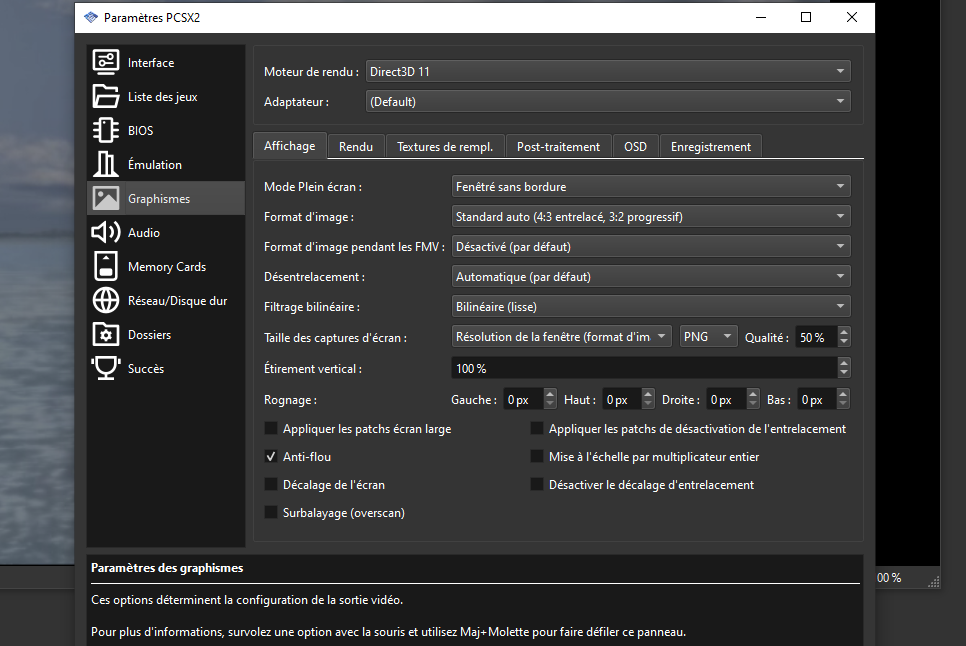
Task: Switch to the Post-traitement tab
Action: click(x=558, y=147)
